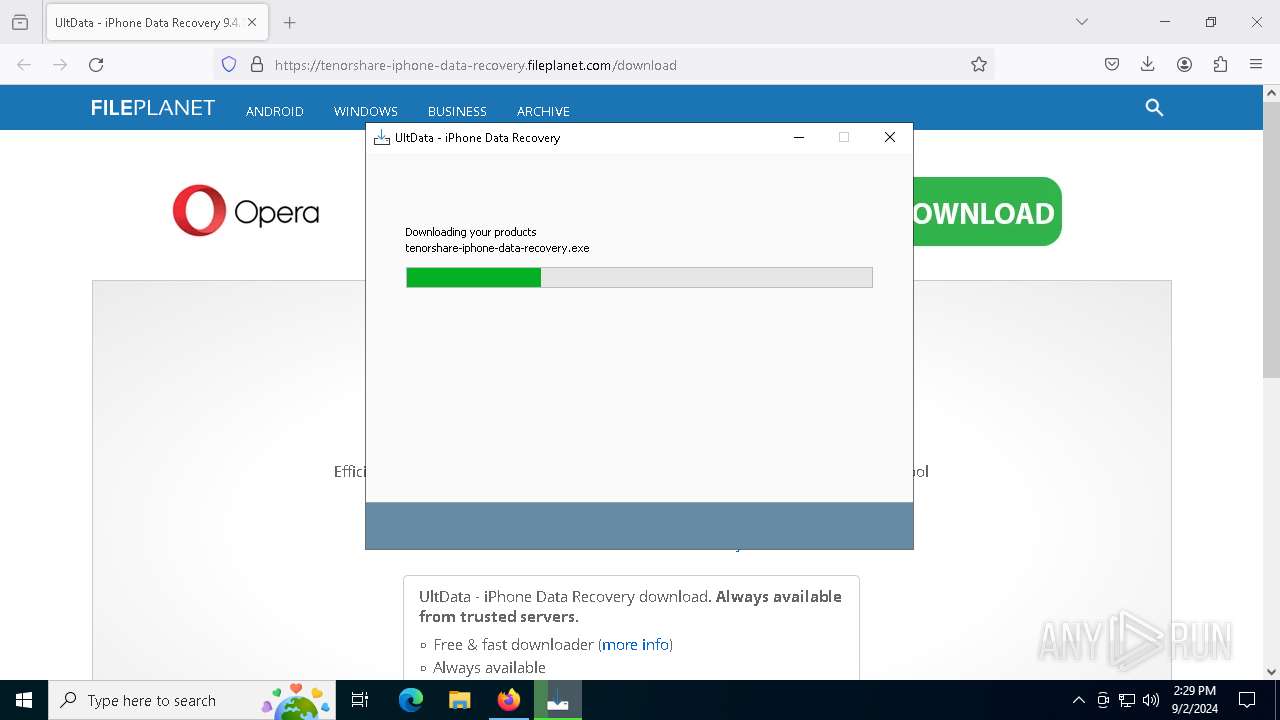Open Task View on taskbar
Image resolution: width=1280 pixels, height=720 pixels.
coord(360,700)
